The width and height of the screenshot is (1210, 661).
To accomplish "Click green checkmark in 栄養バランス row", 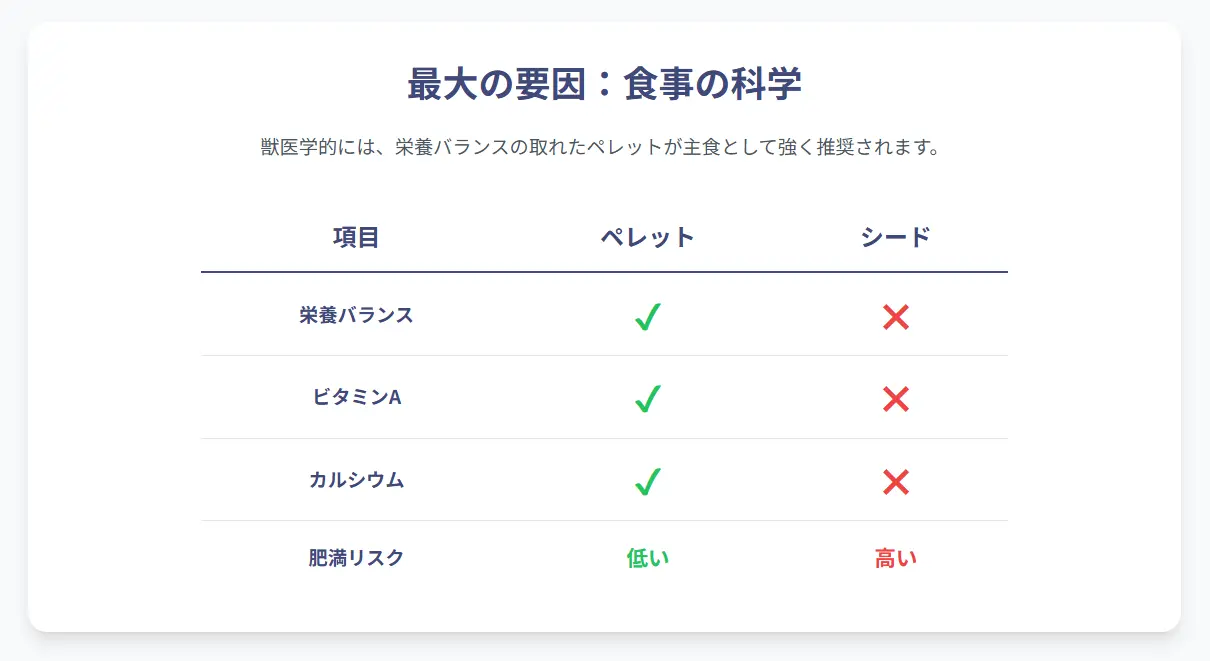I will [648, 317].
